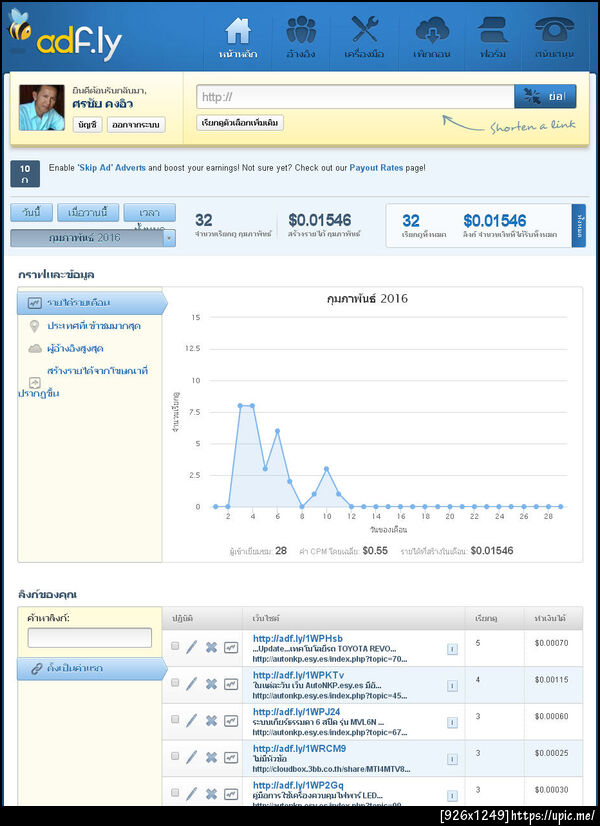Image resolution: width=600 pixels, height=826 pixels.
Task: Open the 'Skip Ad' Adverts link
Action: click(x=111, y=168)
